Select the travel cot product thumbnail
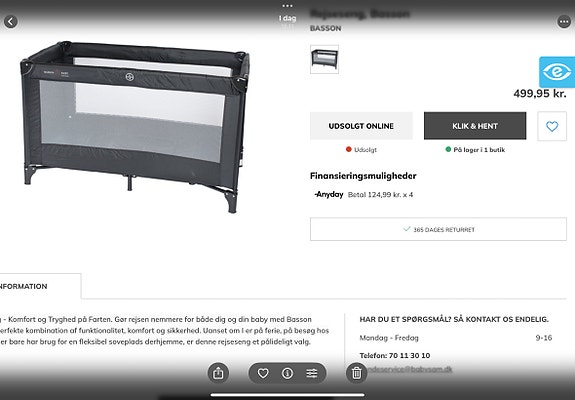 tap(325, 59)
